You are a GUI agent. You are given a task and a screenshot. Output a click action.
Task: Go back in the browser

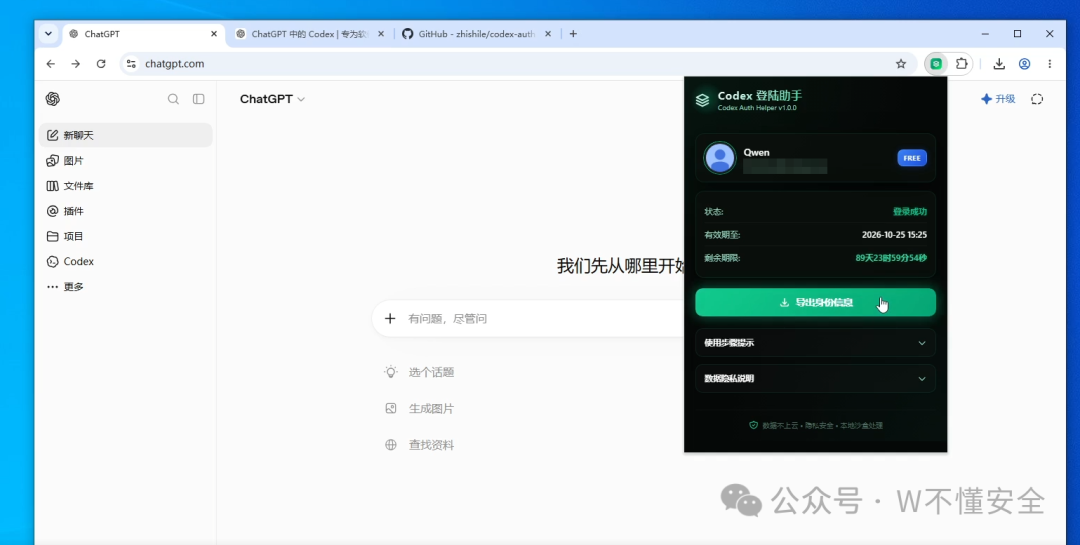[x=50, y=63]
